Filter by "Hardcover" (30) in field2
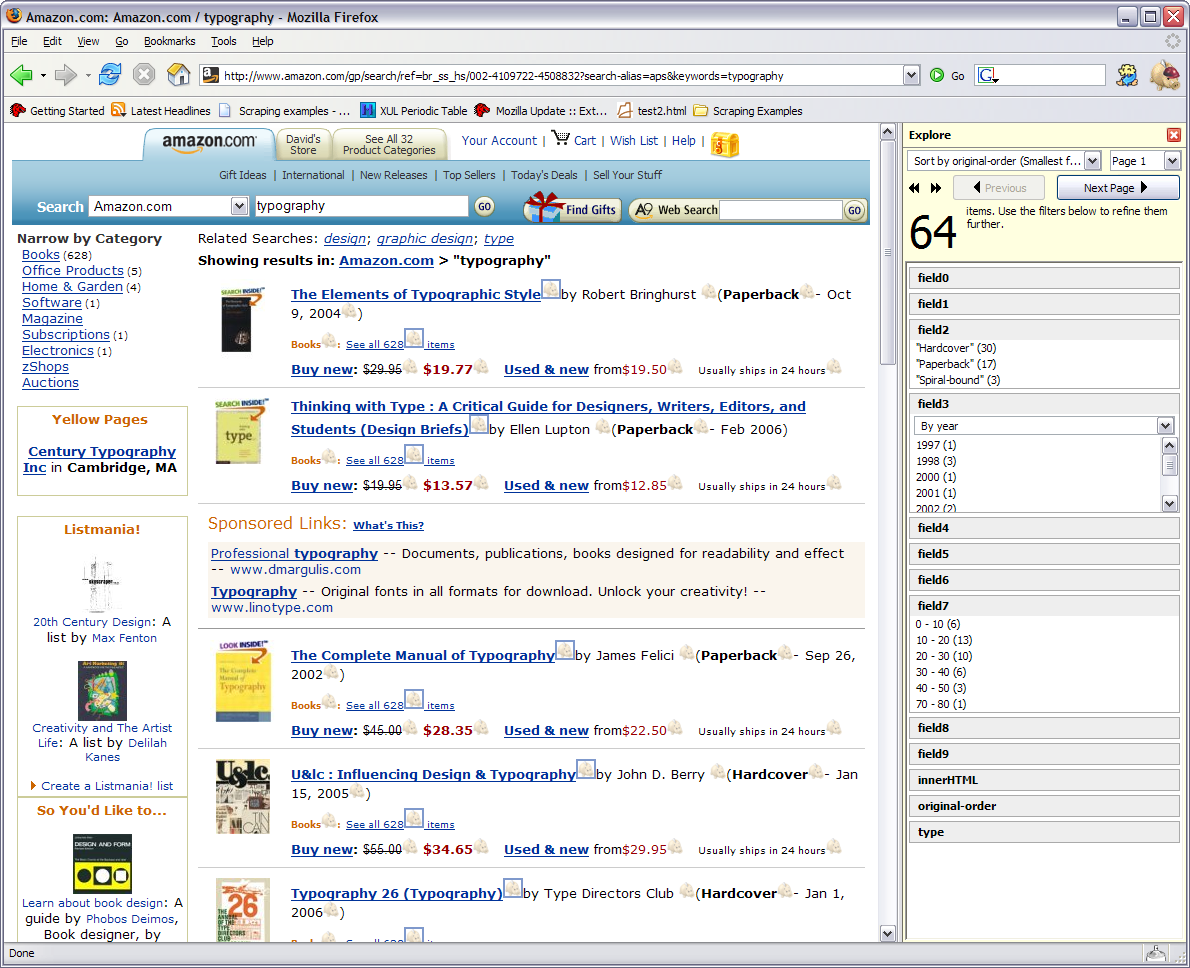Screen dimensions: 1190x968 coord(955,348)
